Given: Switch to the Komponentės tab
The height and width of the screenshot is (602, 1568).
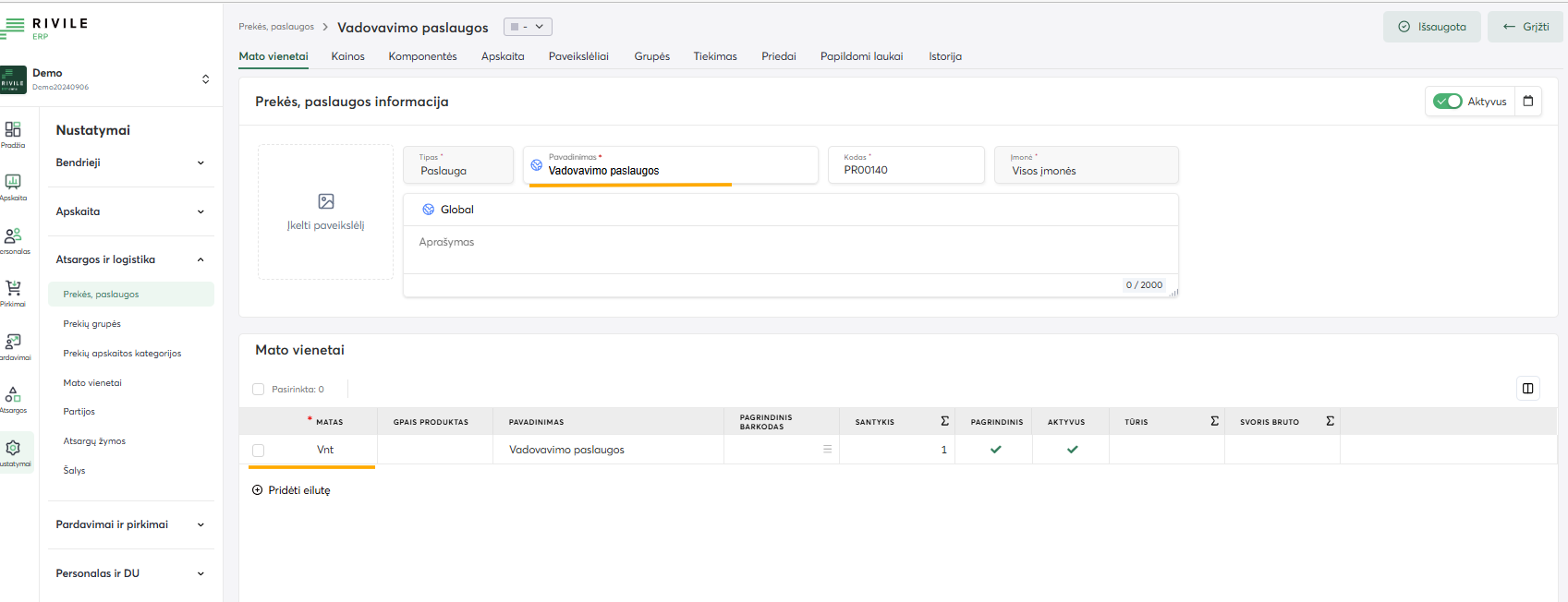Looking at the screenshot, I should [422, 56].
